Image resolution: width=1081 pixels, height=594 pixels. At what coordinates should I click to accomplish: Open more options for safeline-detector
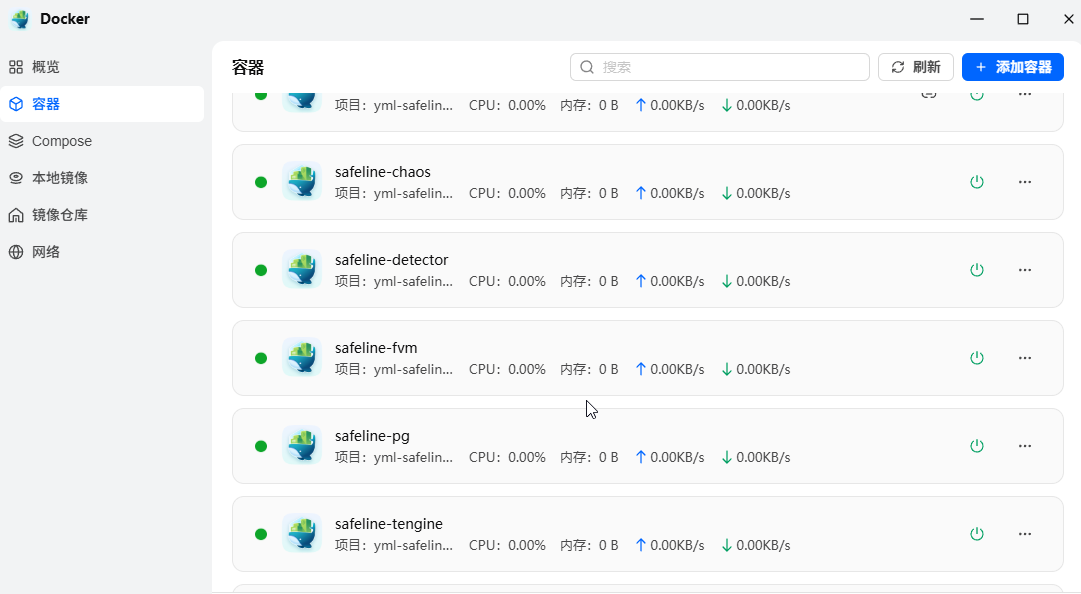(1025, 270)
